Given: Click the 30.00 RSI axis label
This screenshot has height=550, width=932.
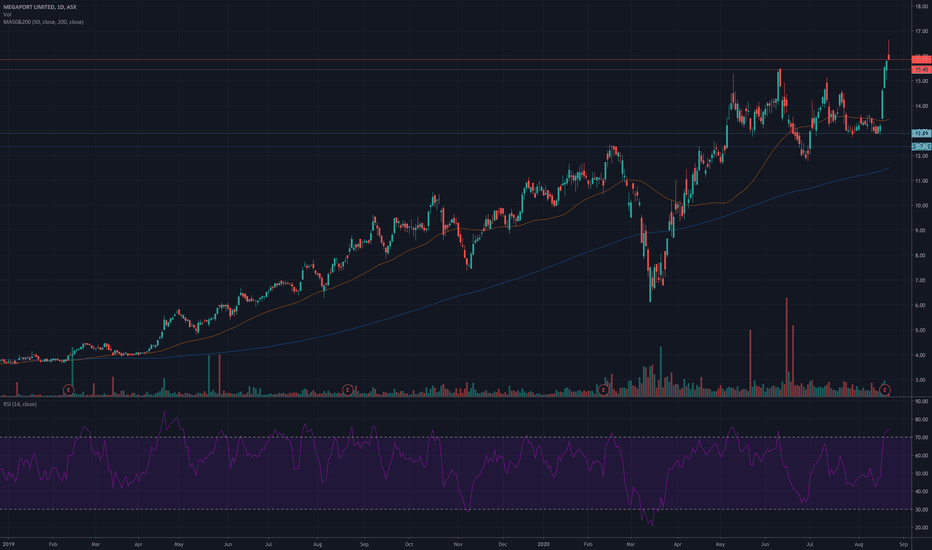Looking at the screenshot, I should 922,510.
